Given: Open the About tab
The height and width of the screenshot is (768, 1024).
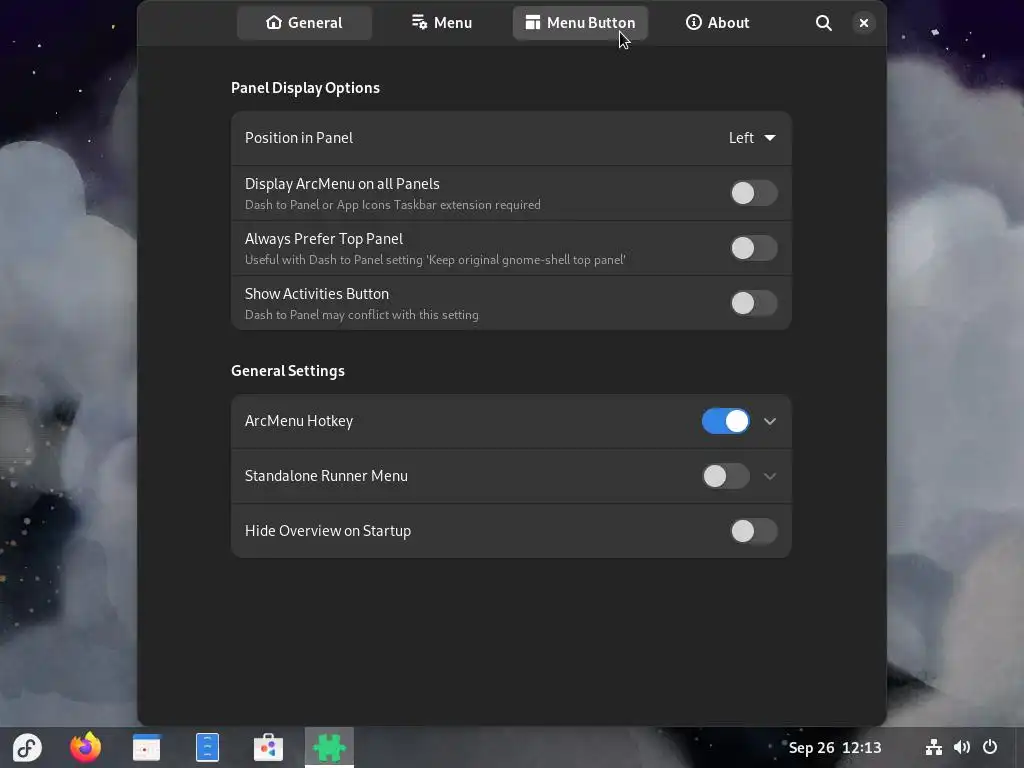Looking at the screenshot, I should 718,23.
